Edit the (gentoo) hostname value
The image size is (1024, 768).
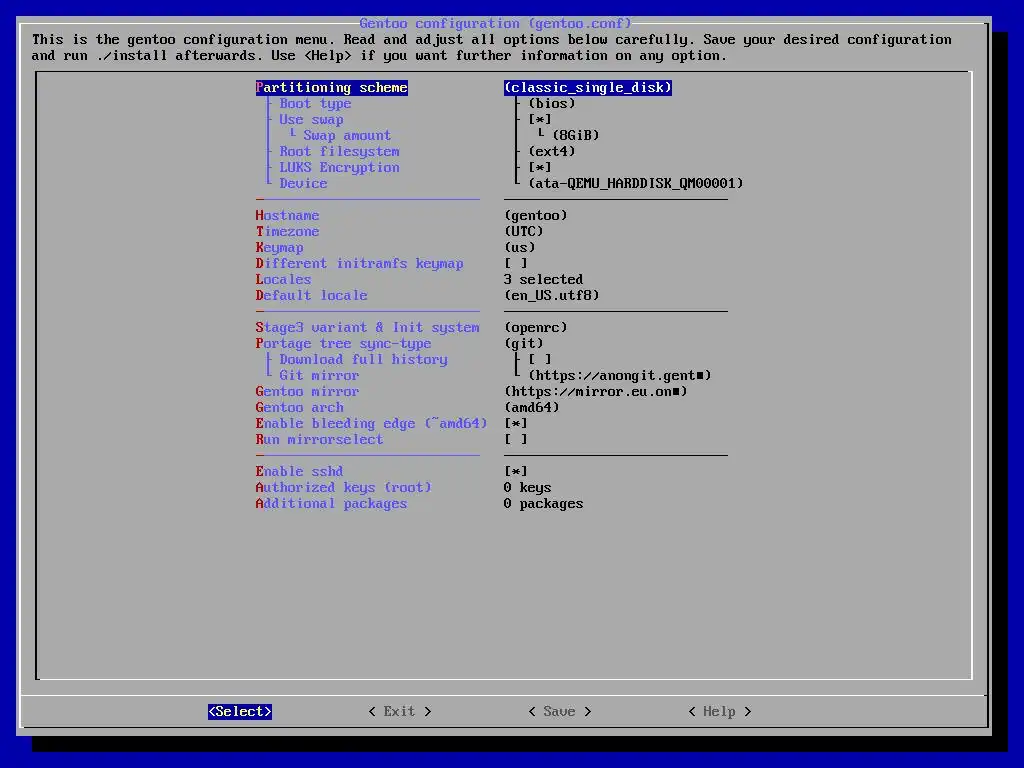[536, 216]
